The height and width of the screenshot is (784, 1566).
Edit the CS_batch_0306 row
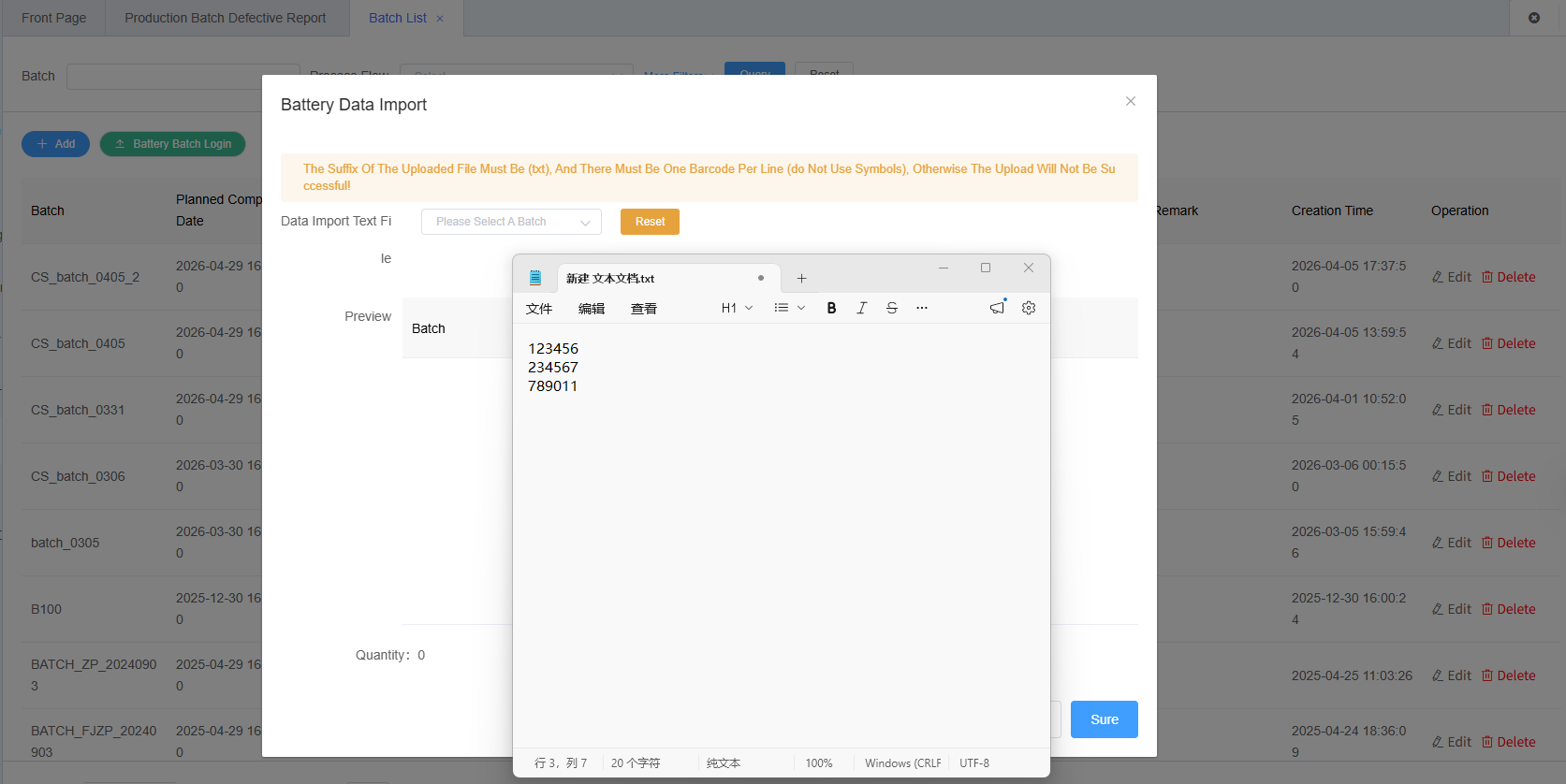(1452, 476)
